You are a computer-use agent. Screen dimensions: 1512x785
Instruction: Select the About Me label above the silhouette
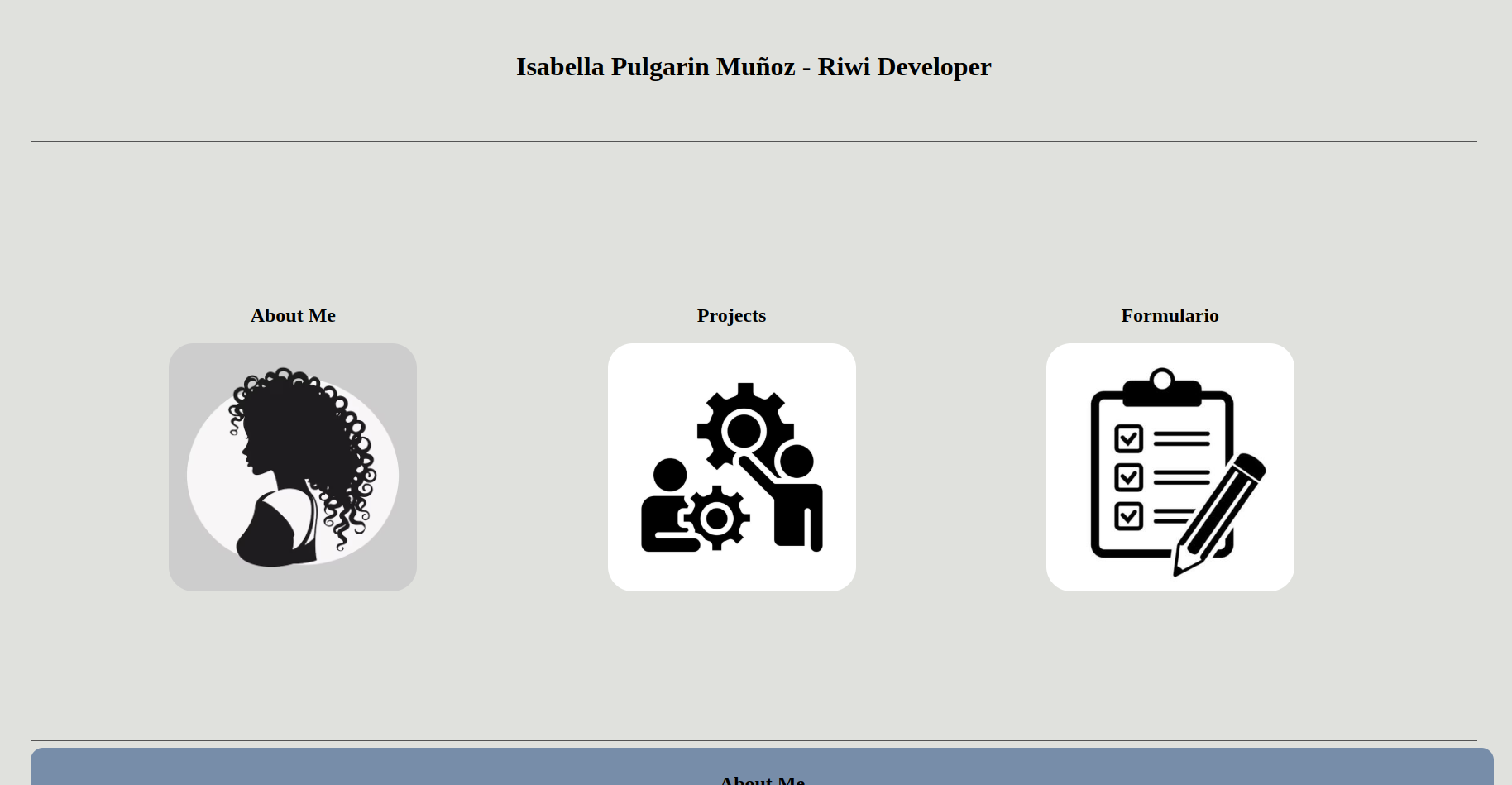coord(293,316)
